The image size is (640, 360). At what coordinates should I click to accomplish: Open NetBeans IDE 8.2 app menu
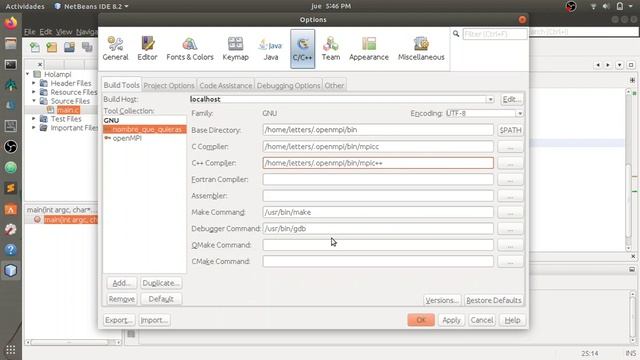91,6
